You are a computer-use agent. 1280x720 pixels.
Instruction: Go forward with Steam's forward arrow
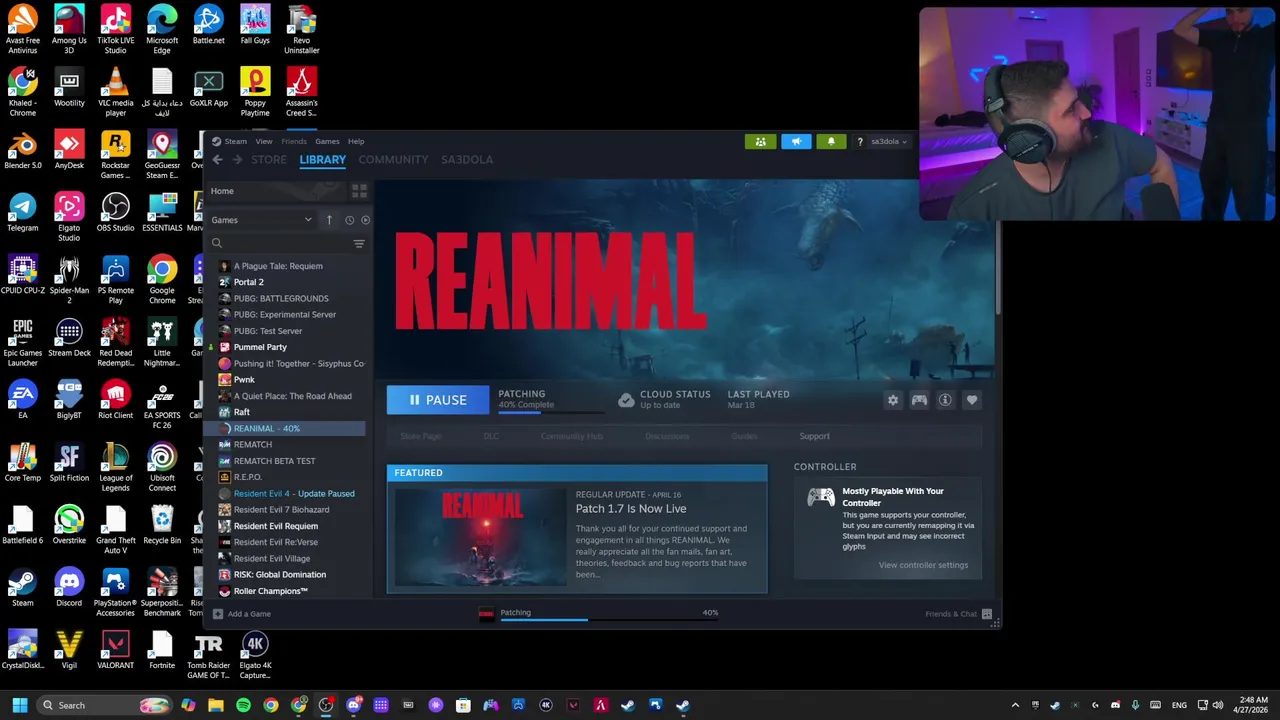tap(237, 160)
